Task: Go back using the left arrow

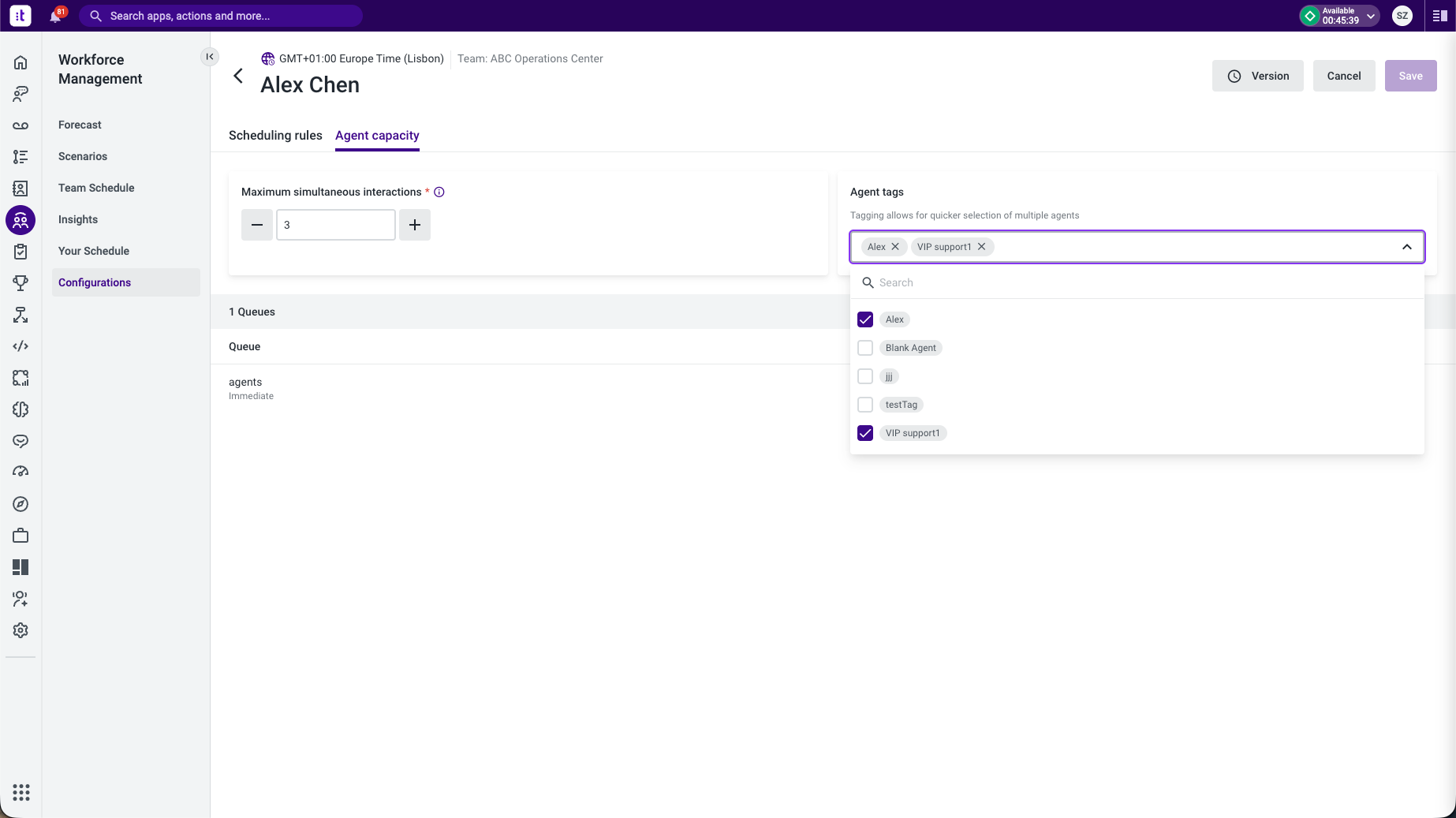Action: coord(238,76)
